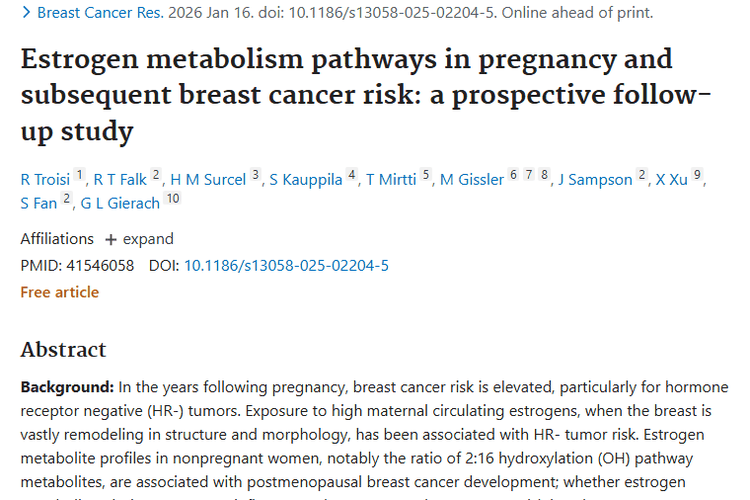Open author X Xu link
This screenshot has width=750, height=500.
point(672,179)
